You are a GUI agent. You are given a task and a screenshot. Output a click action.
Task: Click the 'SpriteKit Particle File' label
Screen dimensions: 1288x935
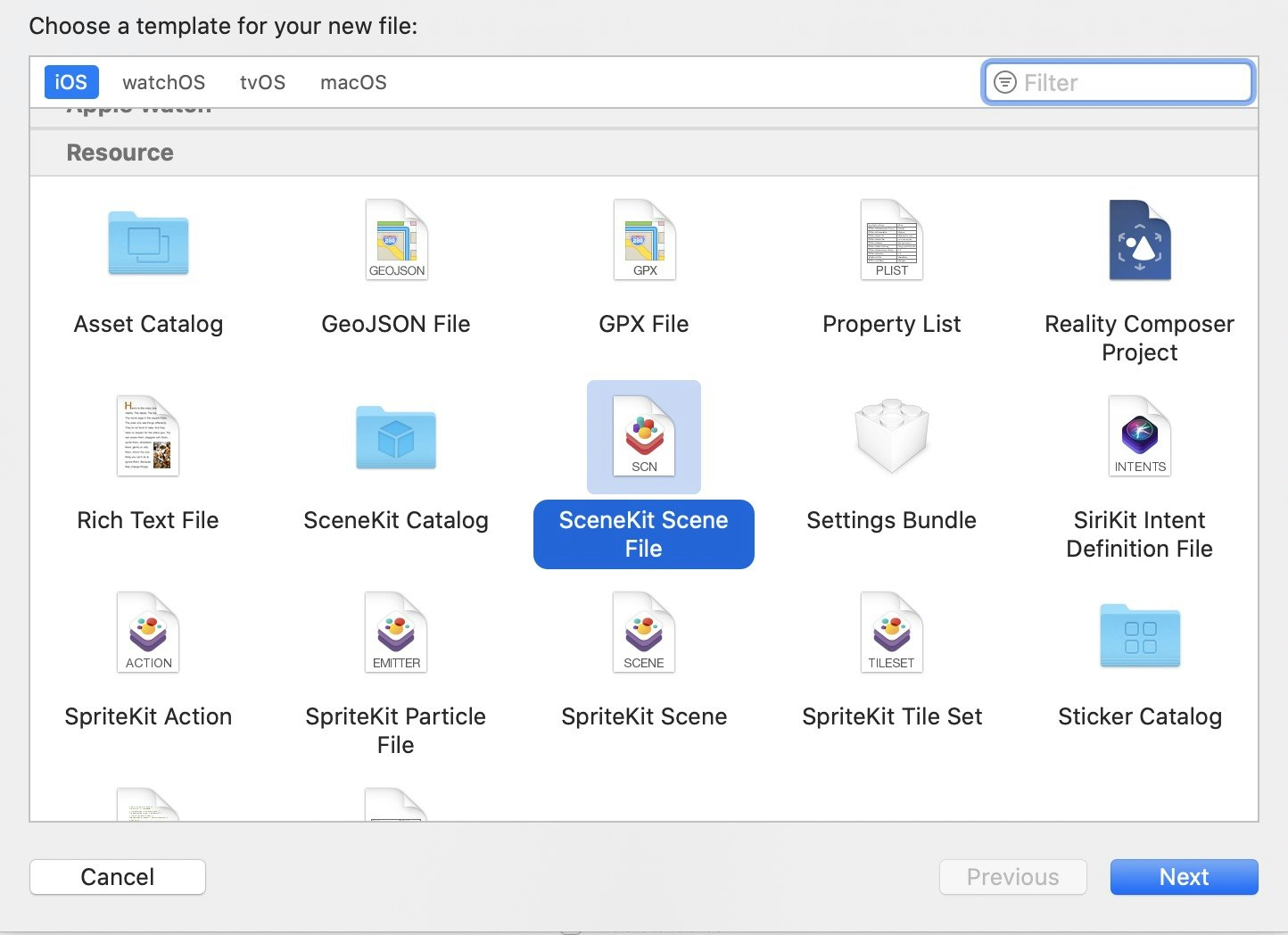396,731
